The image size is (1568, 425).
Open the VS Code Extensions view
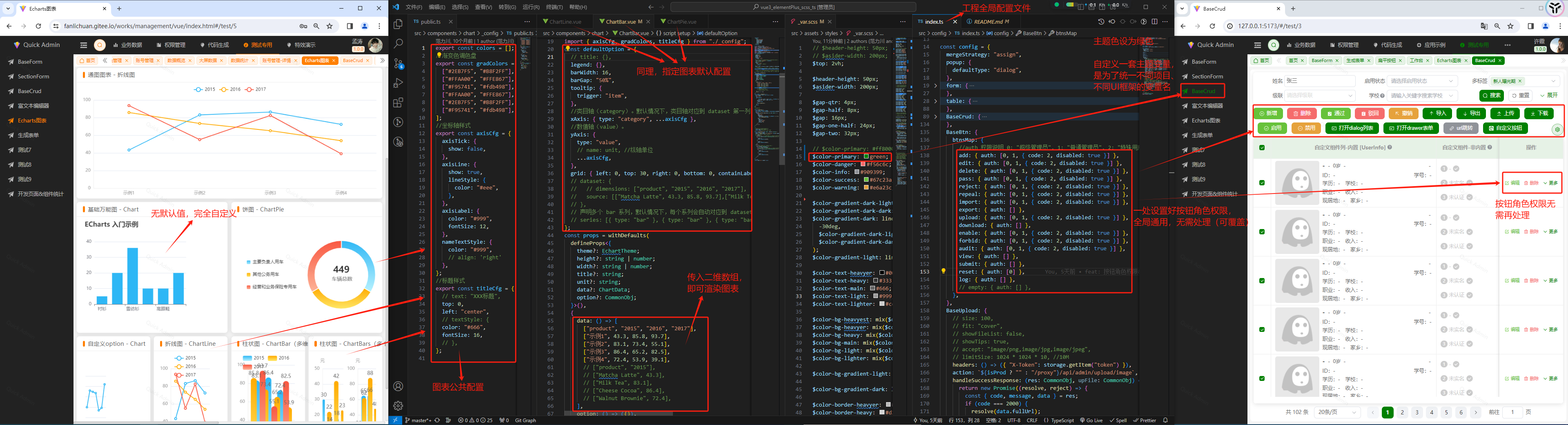click(x=398, y=102)
